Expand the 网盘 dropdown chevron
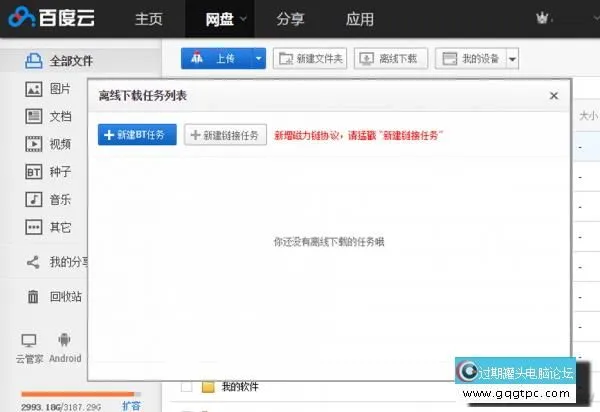Screen dimensions: 600x412 [243, 18]
